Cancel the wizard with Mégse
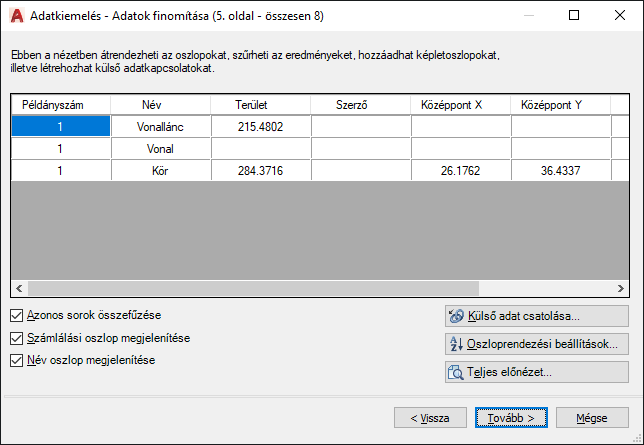The width and height of the screenshot is (644, 445). tap(592, 418)
